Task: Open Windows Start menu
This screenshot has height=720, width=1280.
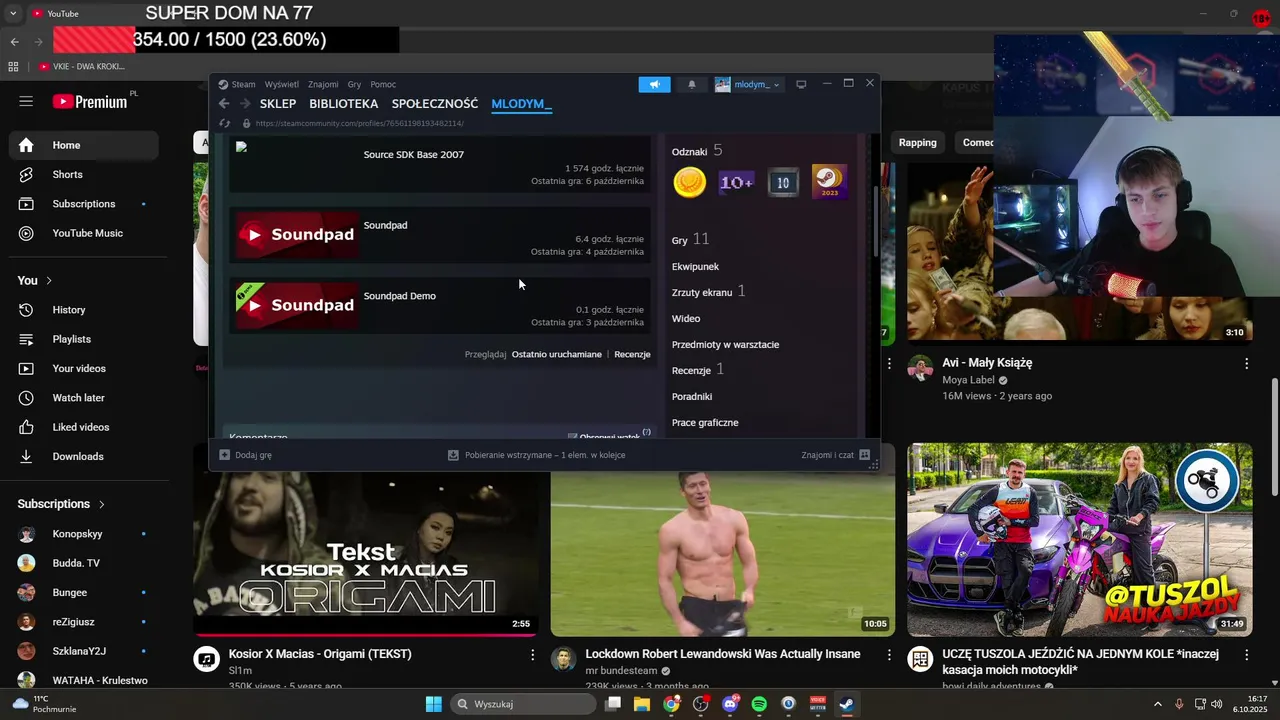Action: pyautogui.click(x=434, y=704)
